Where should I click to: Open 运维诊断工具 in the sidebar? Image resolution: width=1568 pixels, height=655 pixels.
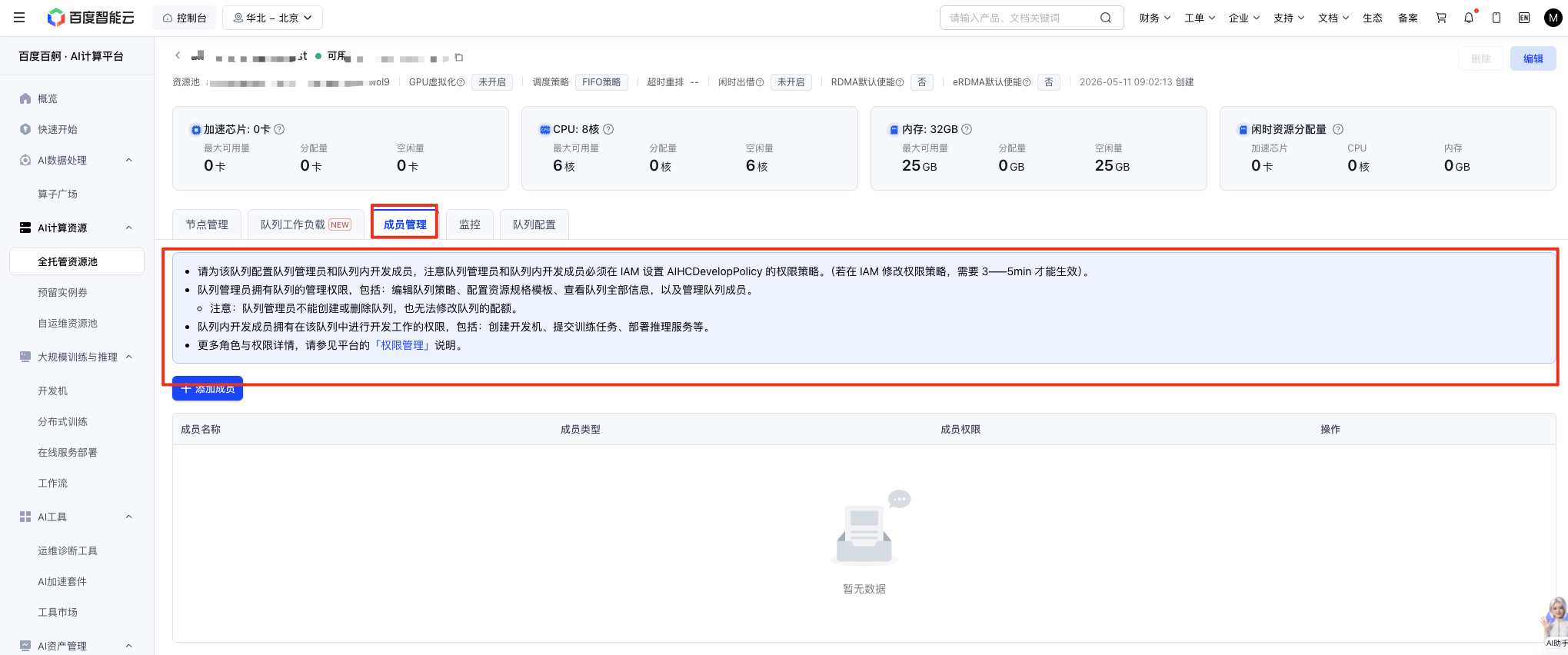point(68,550)
